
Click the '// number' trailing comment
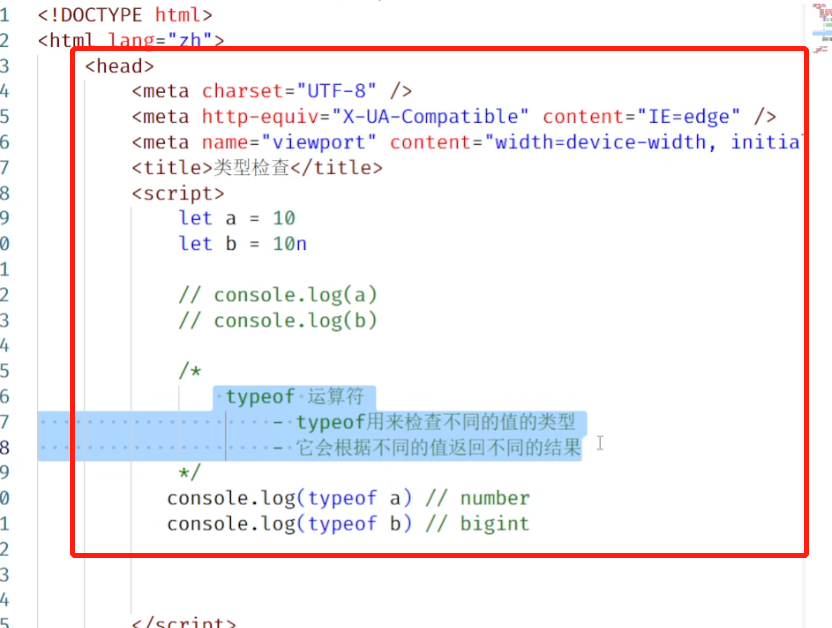click(478, 498)
